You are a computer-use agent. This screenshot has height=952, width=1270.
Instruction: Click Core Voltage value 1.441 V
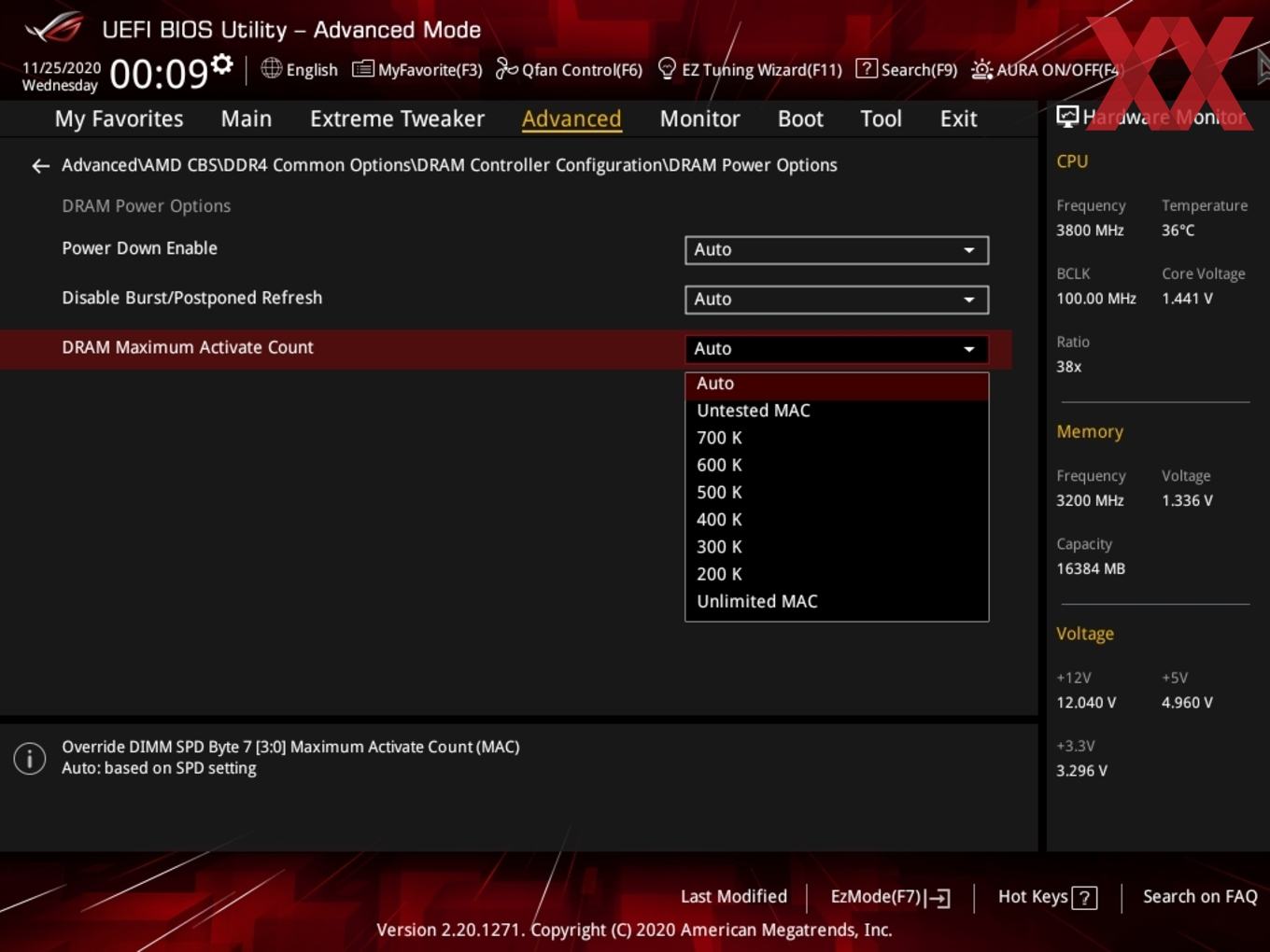(x=1187, y=299)
